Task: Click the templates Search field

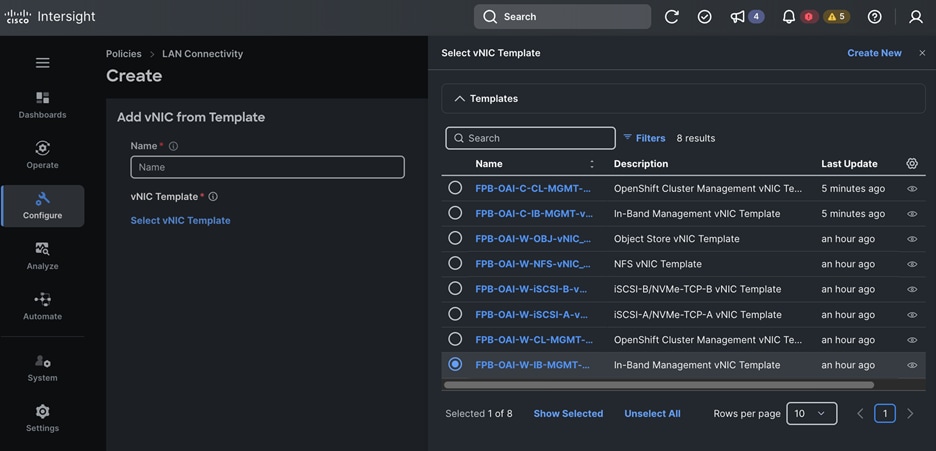Action: tap(530, 138)
